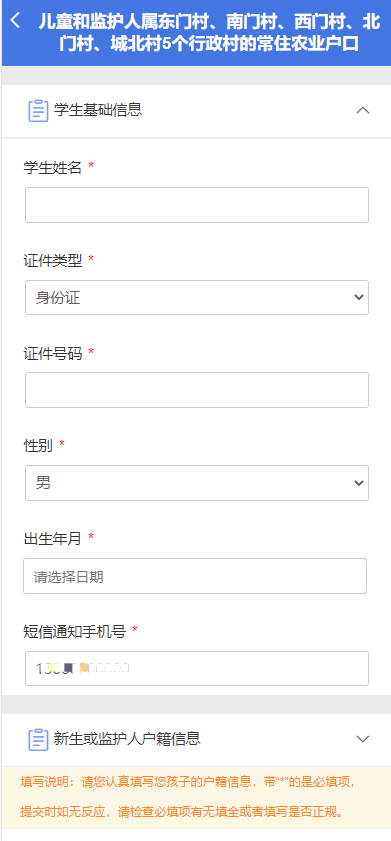
Task: Collapse the 学生基础信息 section chevron
Action: 363,110
